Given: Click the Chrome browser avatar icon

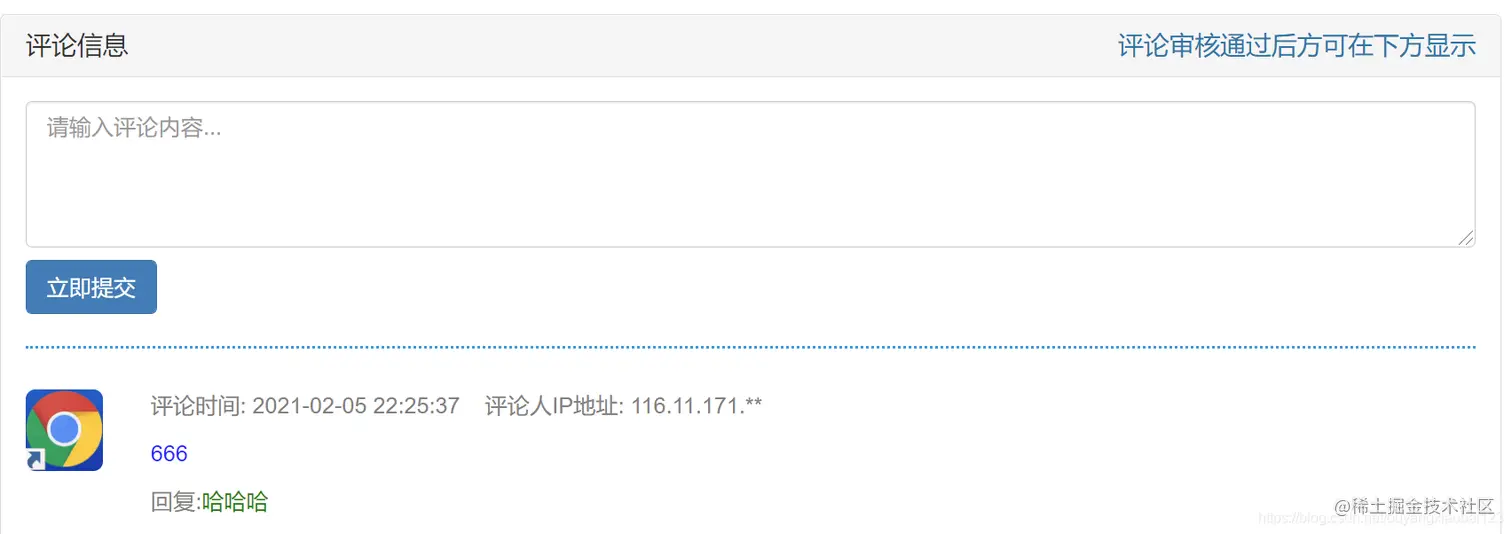Looking at the screenshot, I should (x=64, y=430).
